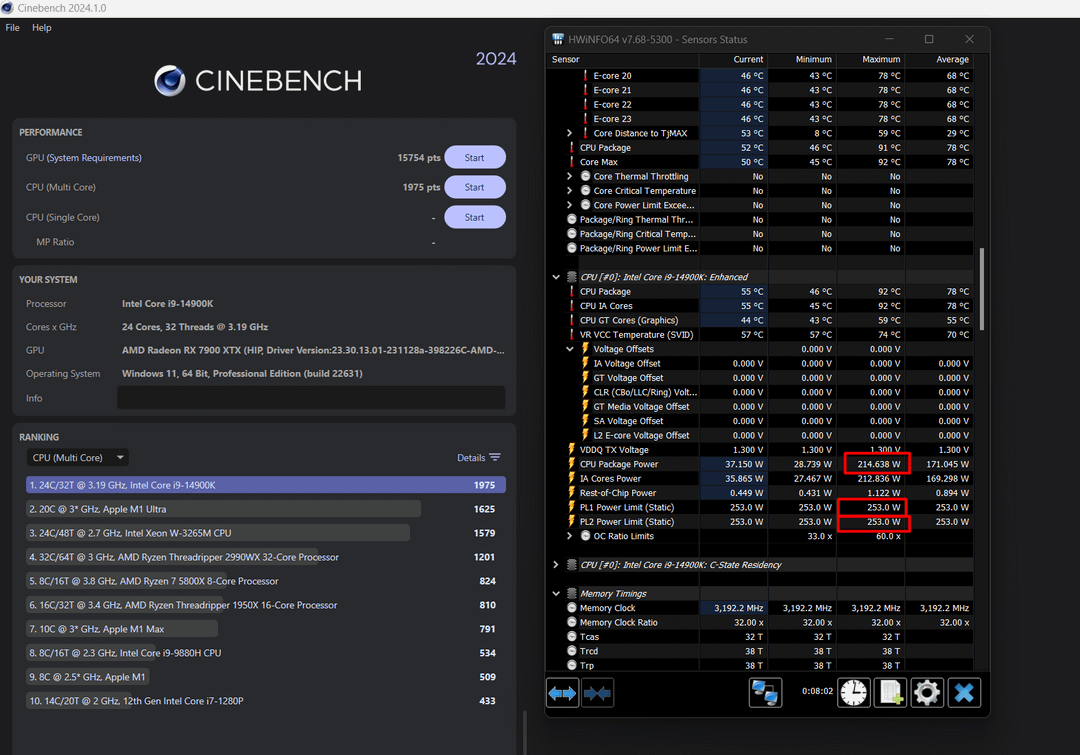
Task: Click the Details link in Ranking
Action: 471,457
